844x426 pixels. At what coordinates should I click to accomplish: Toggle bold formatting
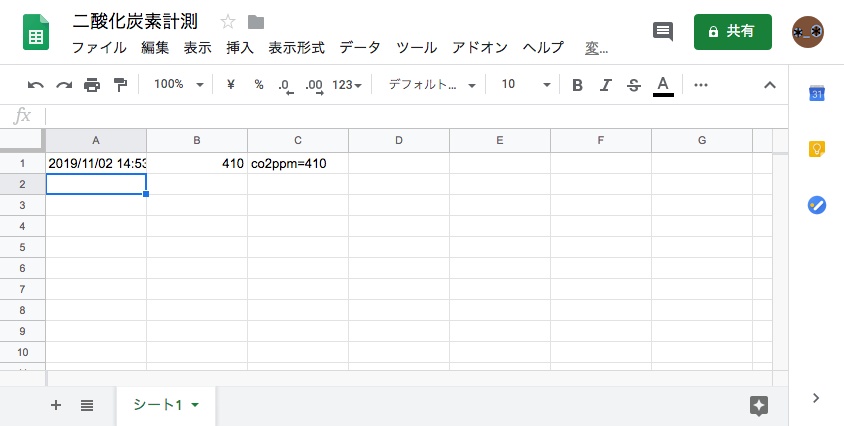coord(577,85)
